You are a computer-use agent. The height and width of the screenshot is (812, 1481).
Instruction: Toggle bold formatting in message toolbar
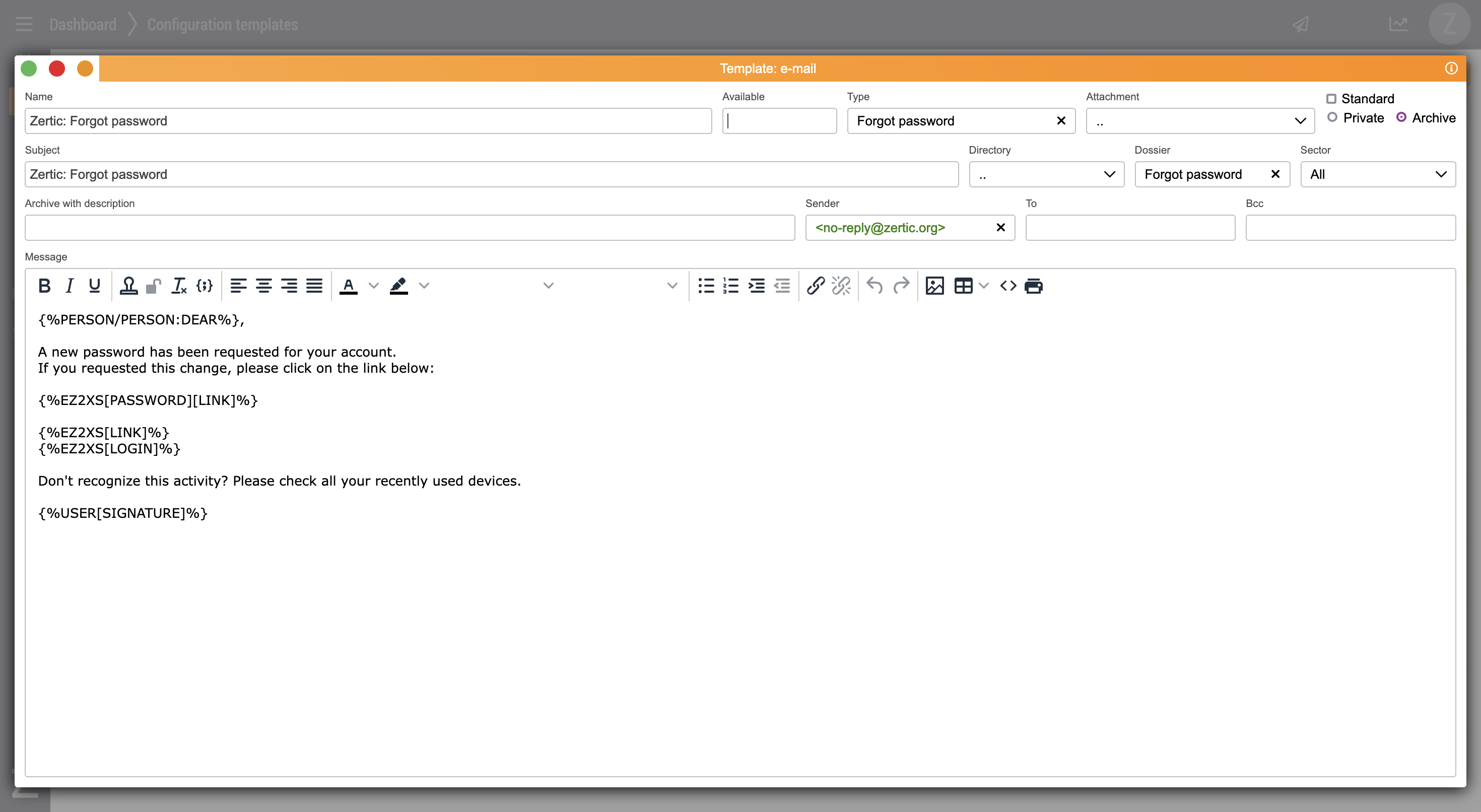pos(44,286)
